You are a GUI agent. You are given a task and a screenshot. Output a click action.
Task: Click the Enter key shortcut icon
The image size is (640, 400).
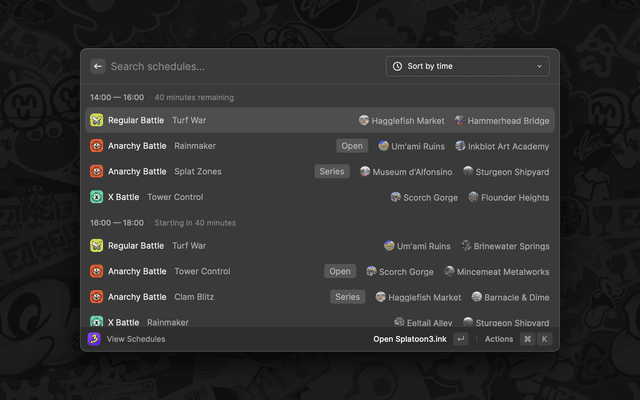click(460, 339)
